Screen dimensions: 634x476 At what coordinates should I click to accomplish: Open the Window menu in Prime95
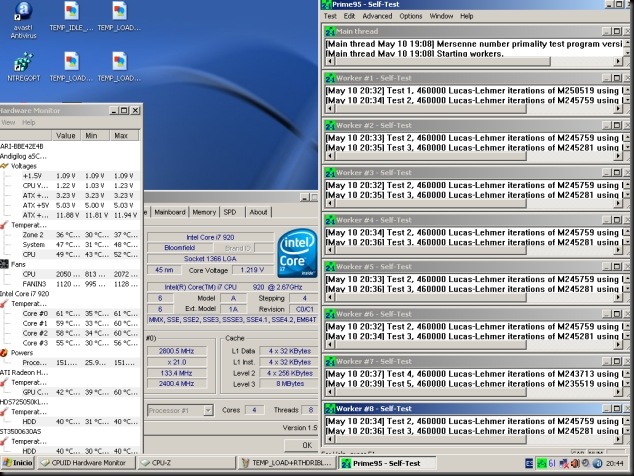[x=441, y=16]
